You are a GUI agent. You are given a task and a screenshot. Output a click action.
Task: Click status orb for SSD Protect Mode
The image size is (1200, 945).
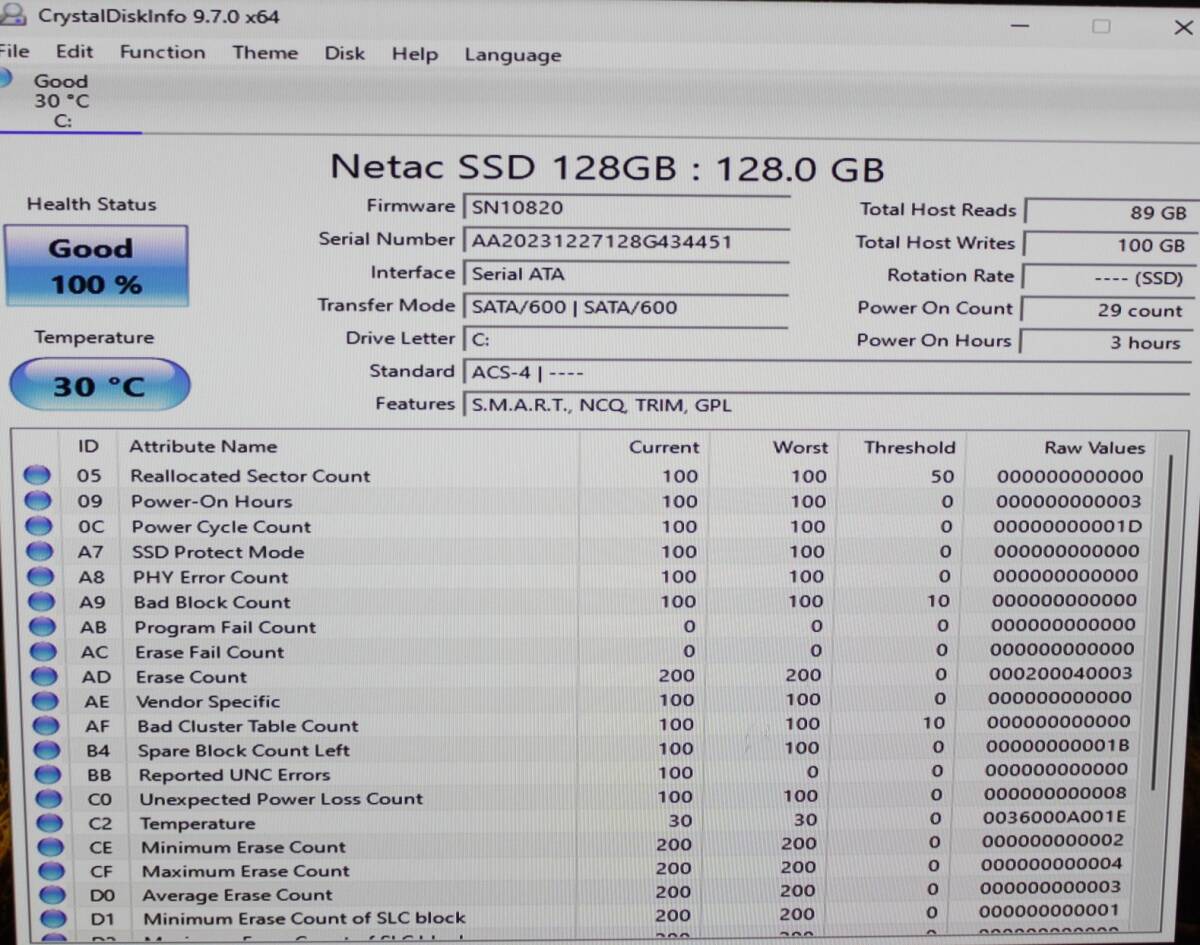pyautogui.click(x=39, y=551)
